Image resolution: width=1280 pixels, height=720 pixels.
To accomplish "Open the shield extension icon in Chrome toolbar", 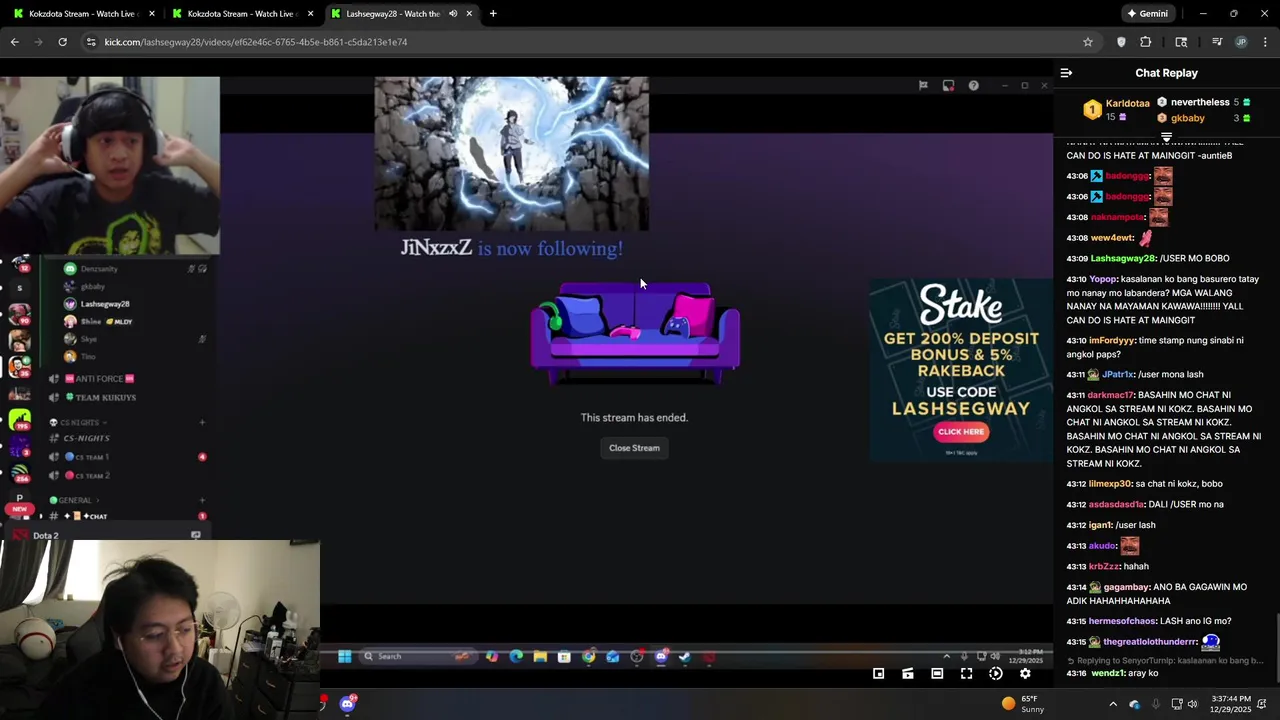I will click(1121, 42).
